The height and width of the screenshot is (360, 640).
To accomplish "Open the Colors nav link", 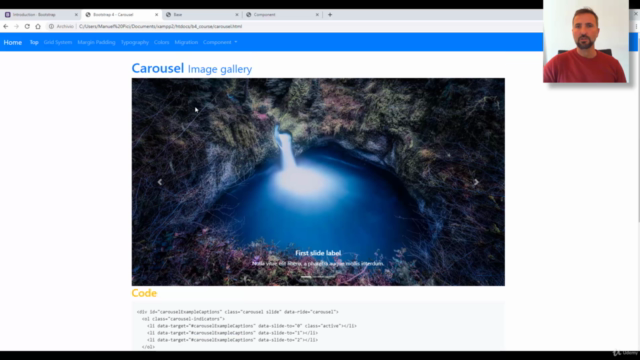I will (162, 42).
